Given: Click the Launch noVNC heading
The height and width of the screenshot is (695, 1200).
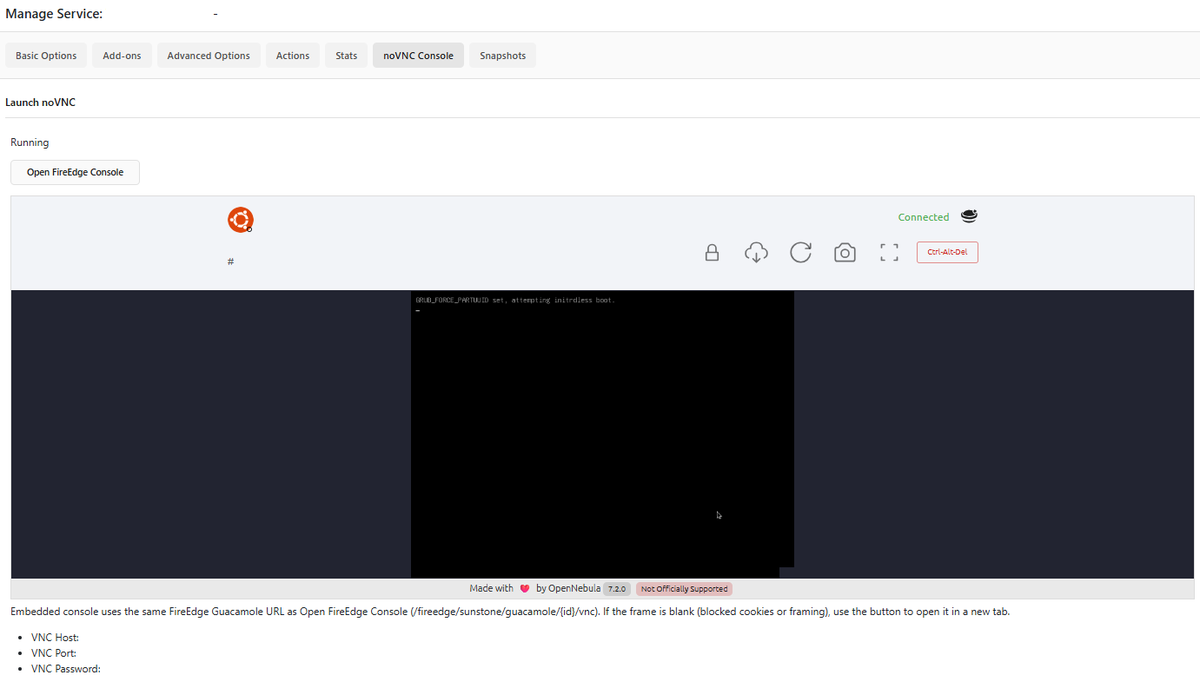Looking at the screenshot, I should click(40, 102).
